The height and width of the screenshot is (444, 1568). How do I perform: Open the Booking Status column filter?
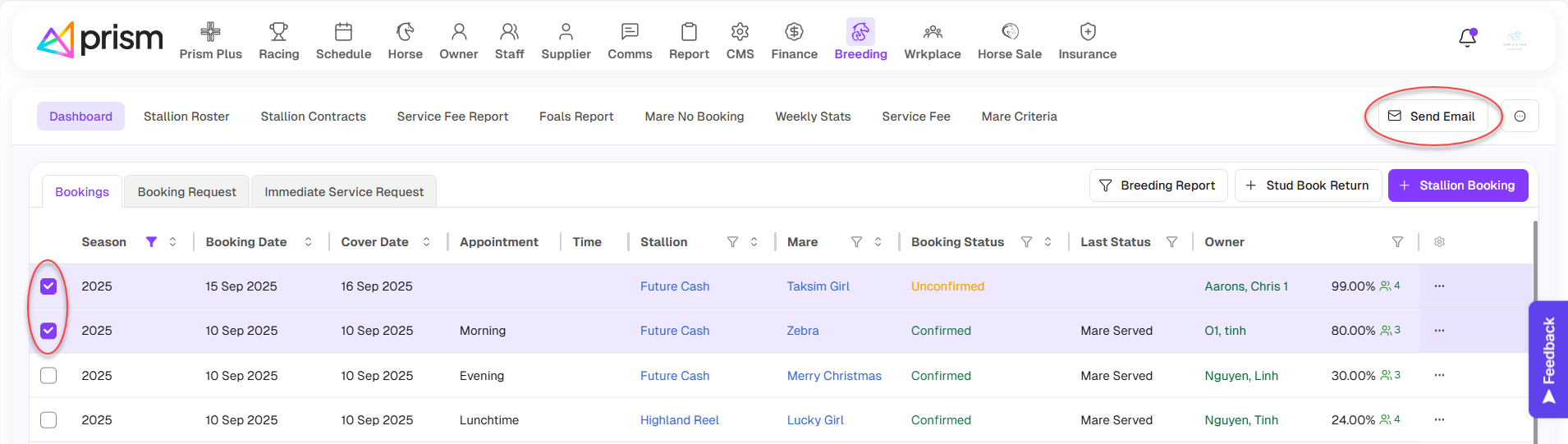(x=1026, y=242)
